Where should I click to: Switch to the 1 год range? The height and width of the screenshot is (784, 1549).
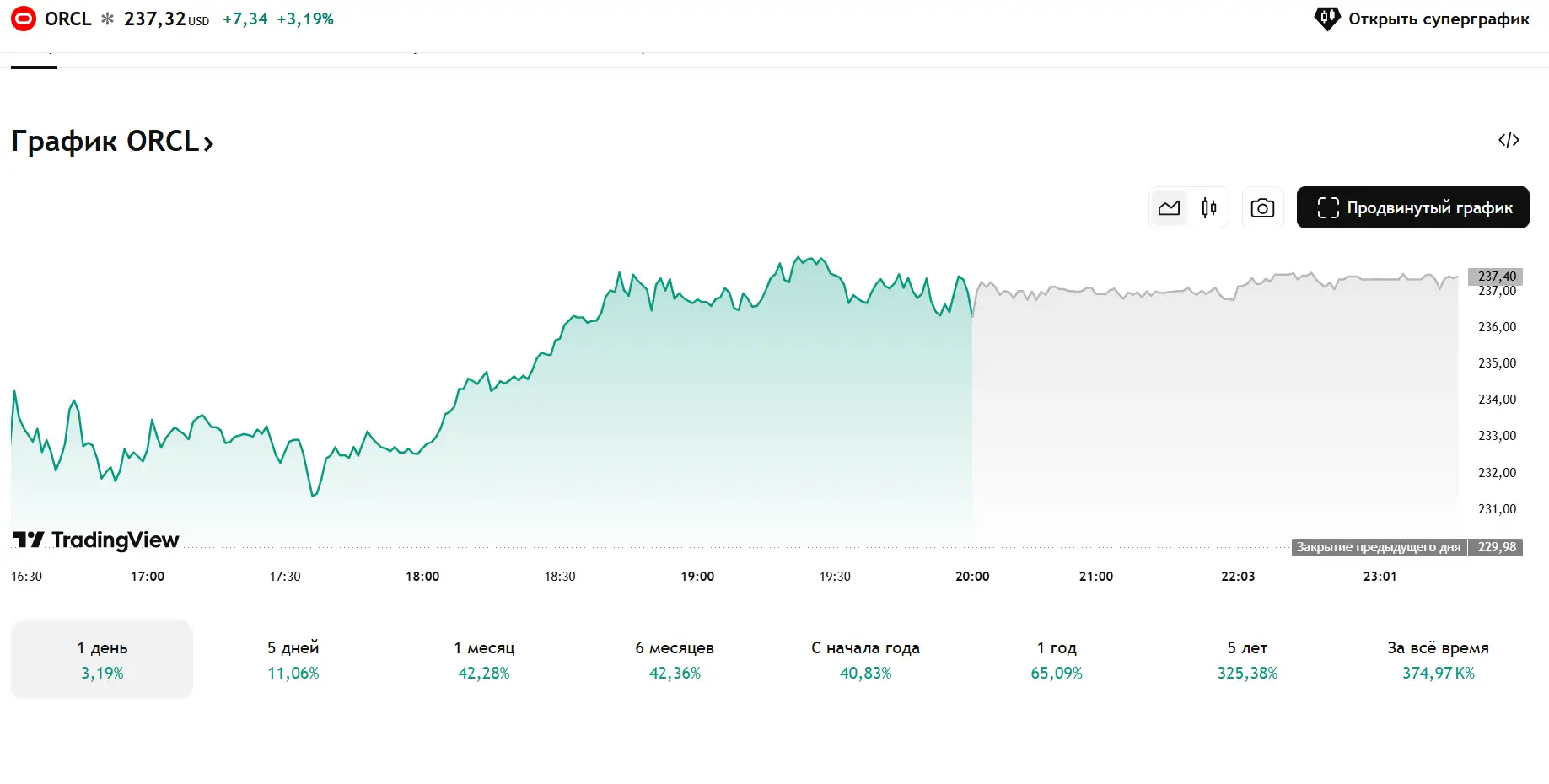[1057, 659]
